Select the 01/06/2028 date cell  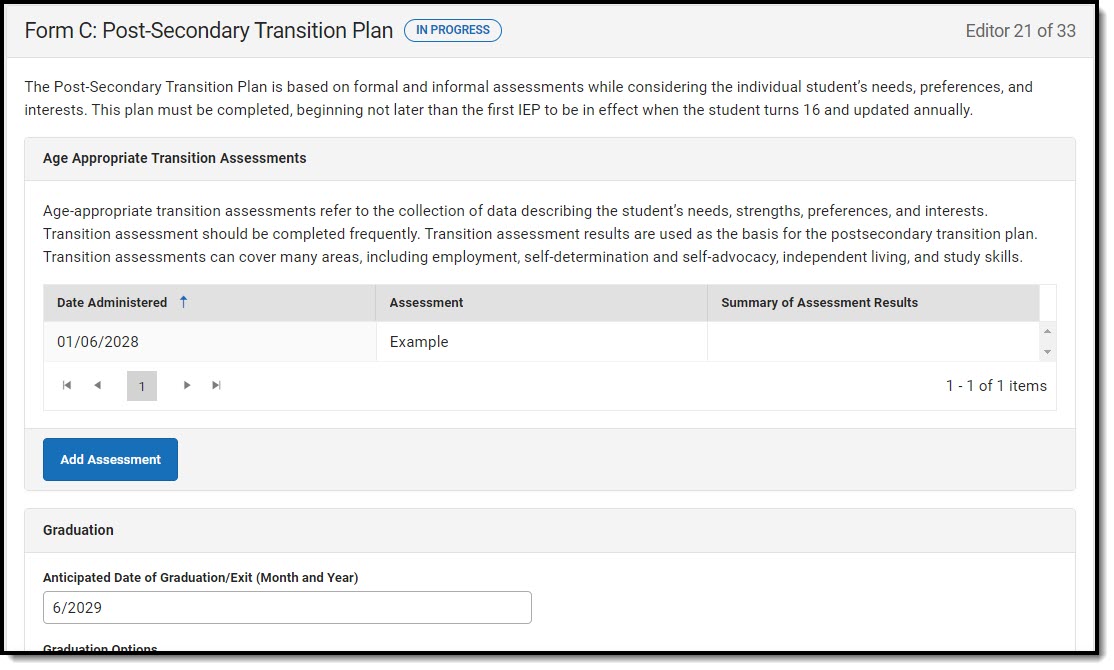[x=98, y=342]
